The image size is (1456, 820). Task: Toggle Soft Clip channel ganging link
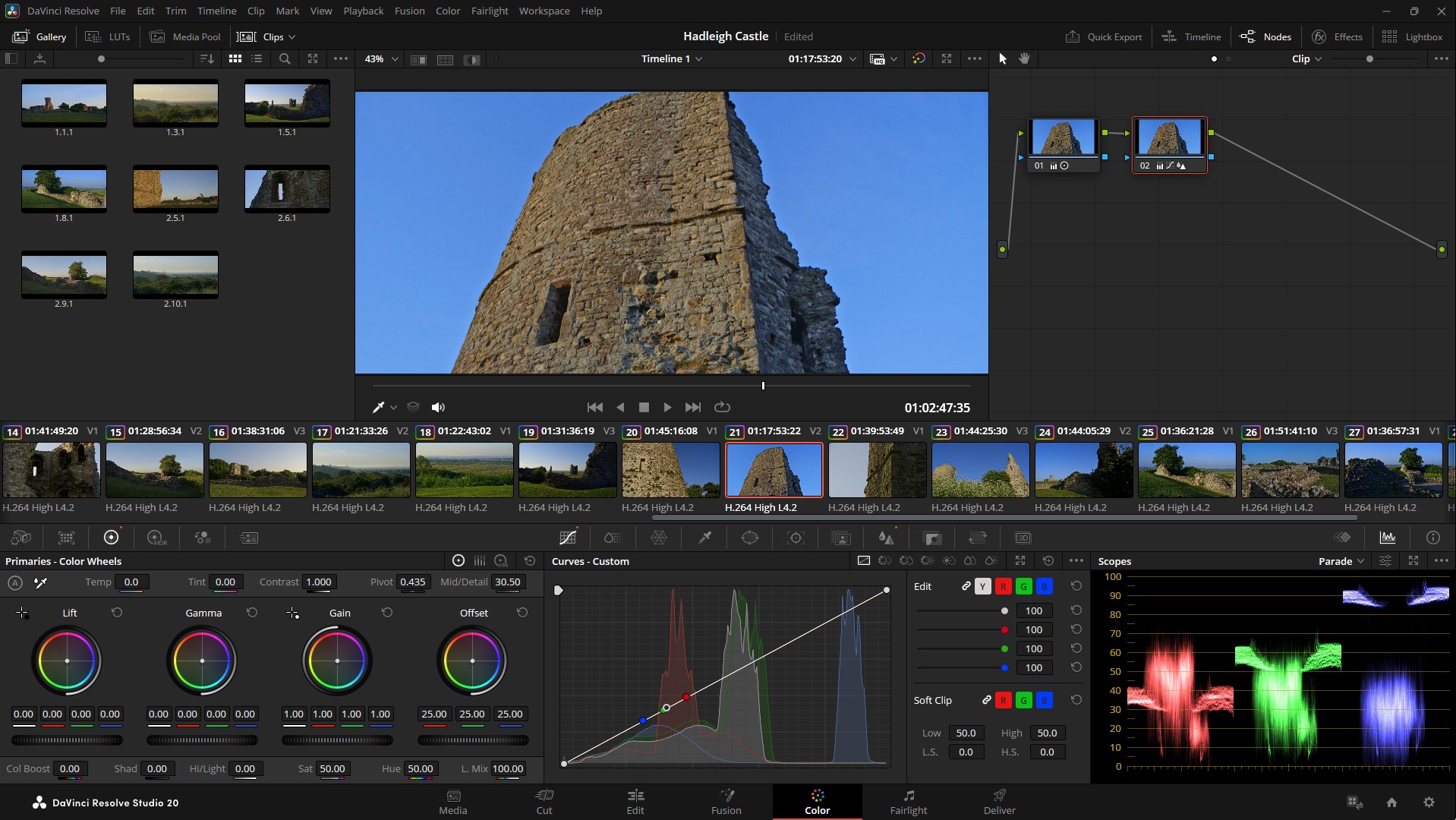point(986,700)
